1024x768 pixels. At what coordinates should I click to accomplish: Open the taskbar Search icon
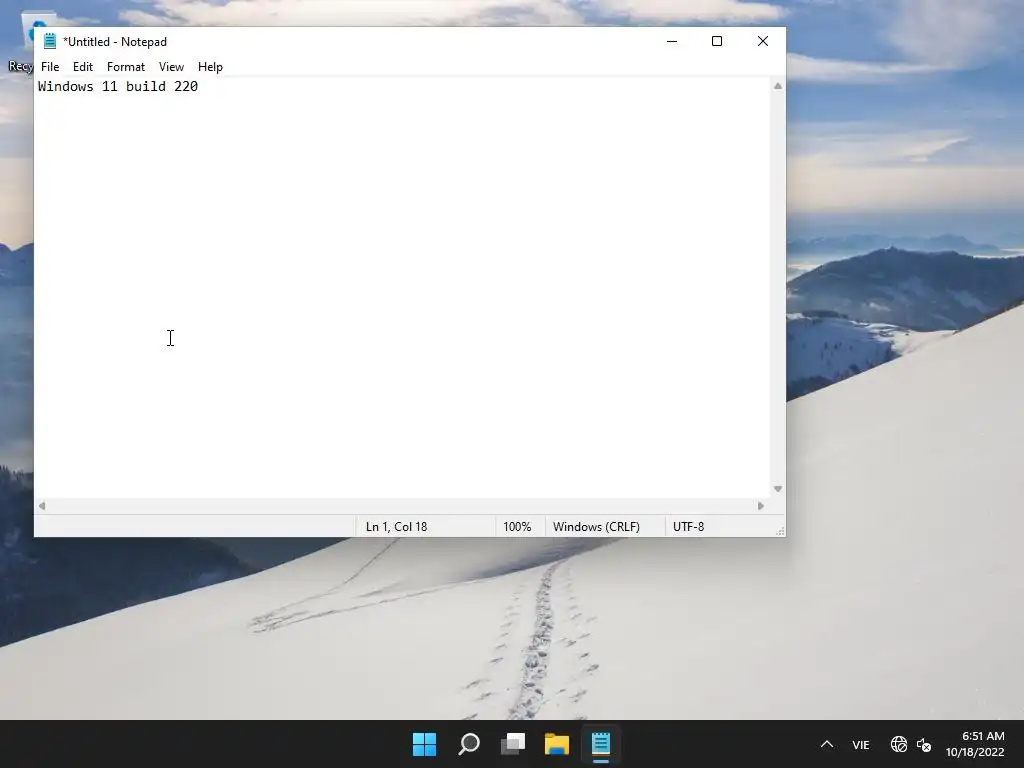coord(469,744)
